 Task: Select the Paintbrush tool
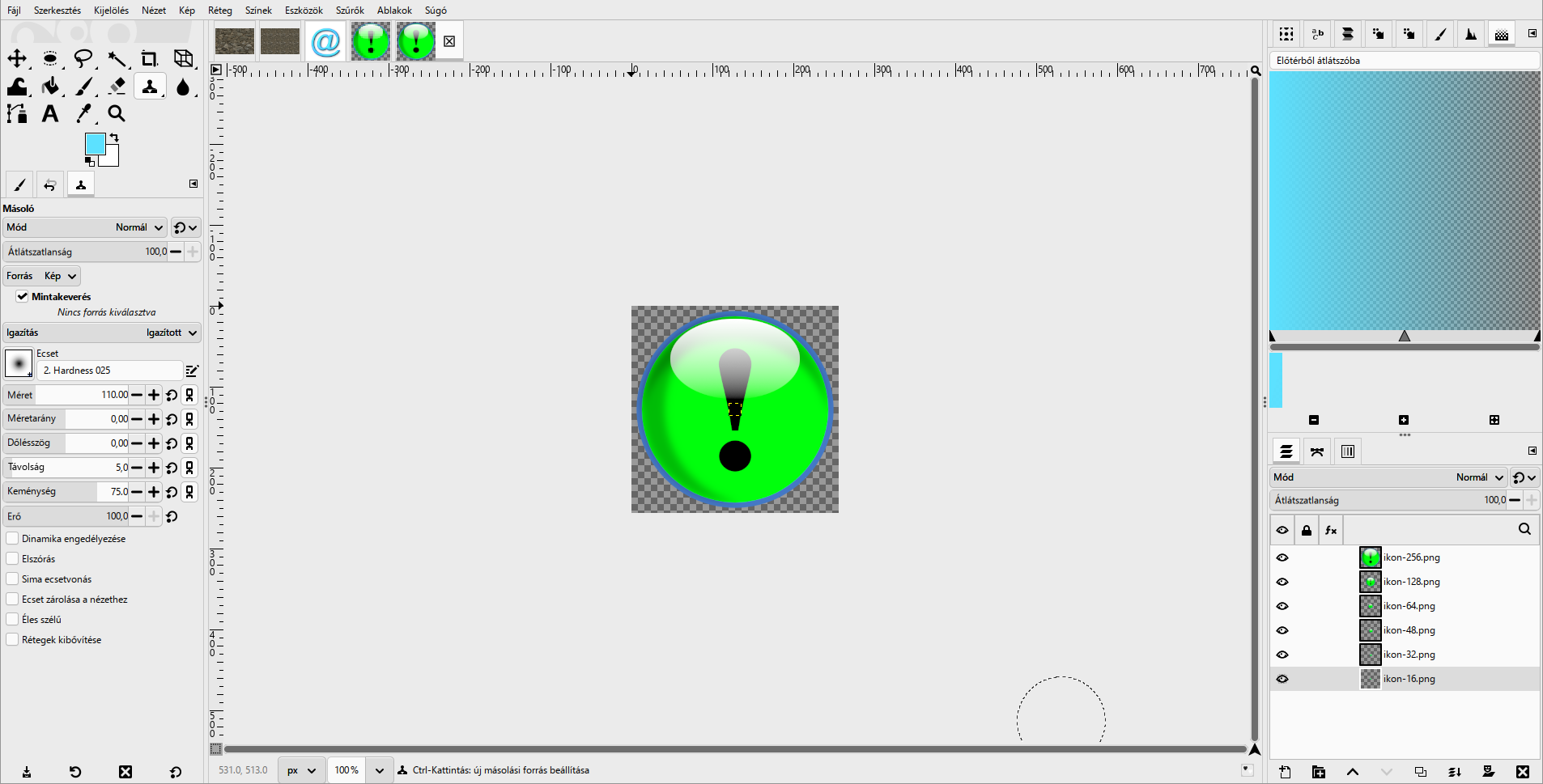click(83, 86)
